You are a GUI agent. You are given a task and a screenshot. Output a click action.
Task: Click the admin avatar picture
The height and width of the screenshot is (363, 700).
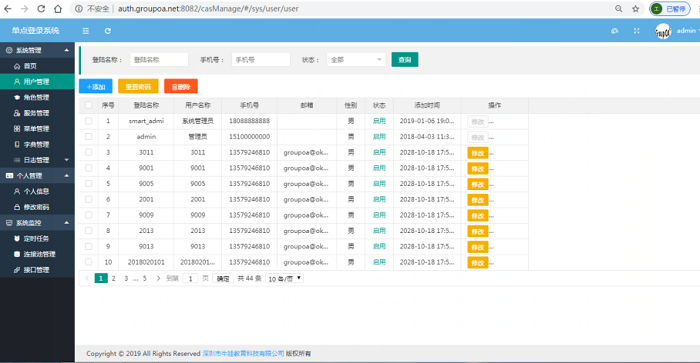663,31
